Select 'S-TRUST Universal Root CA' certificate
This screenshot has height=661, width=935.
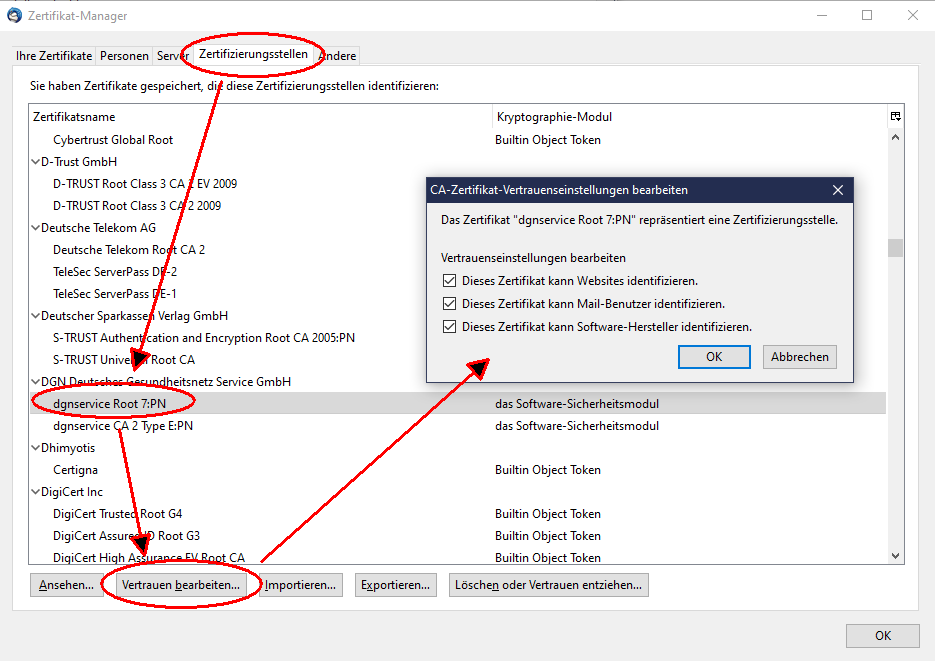(124, 360)
